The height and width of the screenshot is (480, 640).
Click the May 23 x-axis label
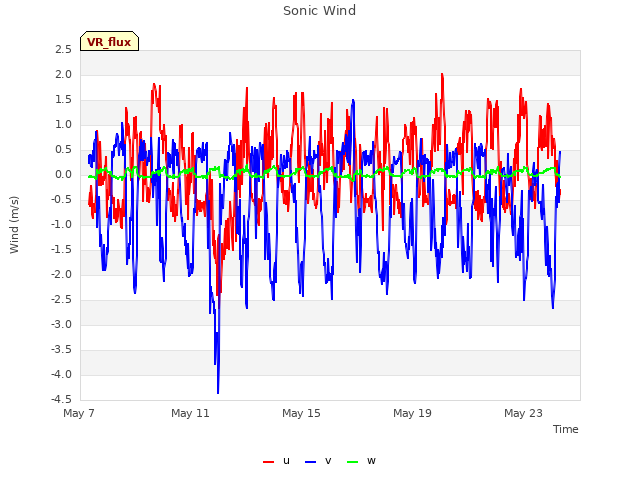click(x=523, y=413)
